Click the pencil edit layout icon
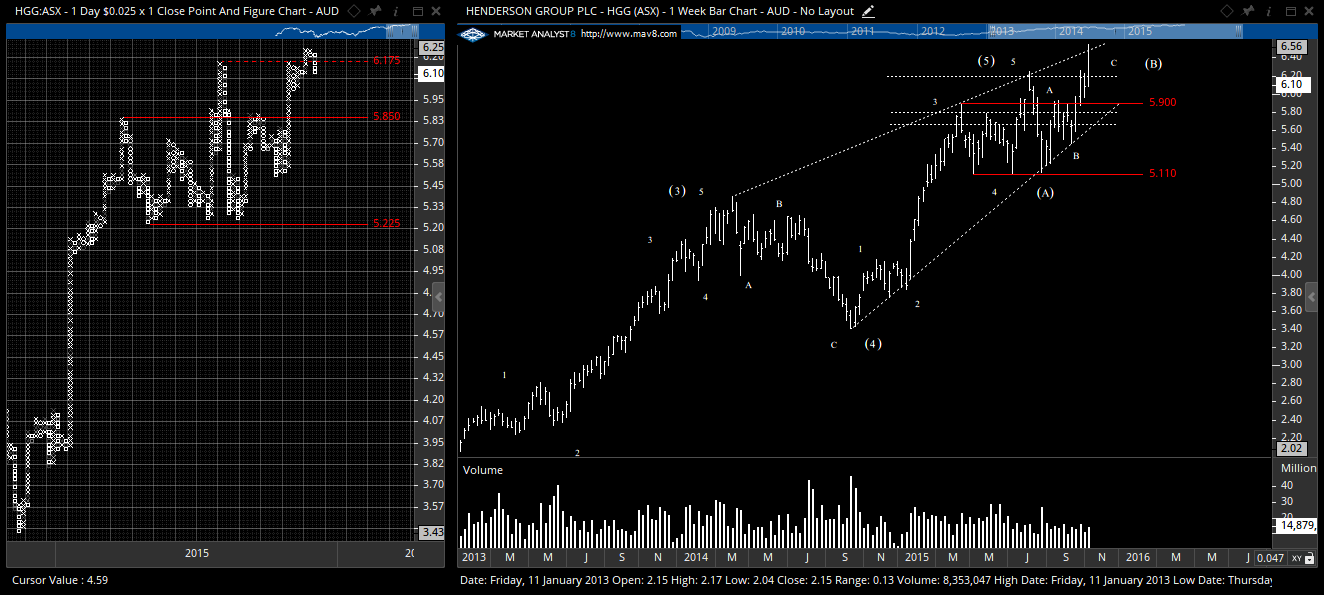Image resolution: width=1324 pixels, height=595 pixels. click(x=868, y=11)
